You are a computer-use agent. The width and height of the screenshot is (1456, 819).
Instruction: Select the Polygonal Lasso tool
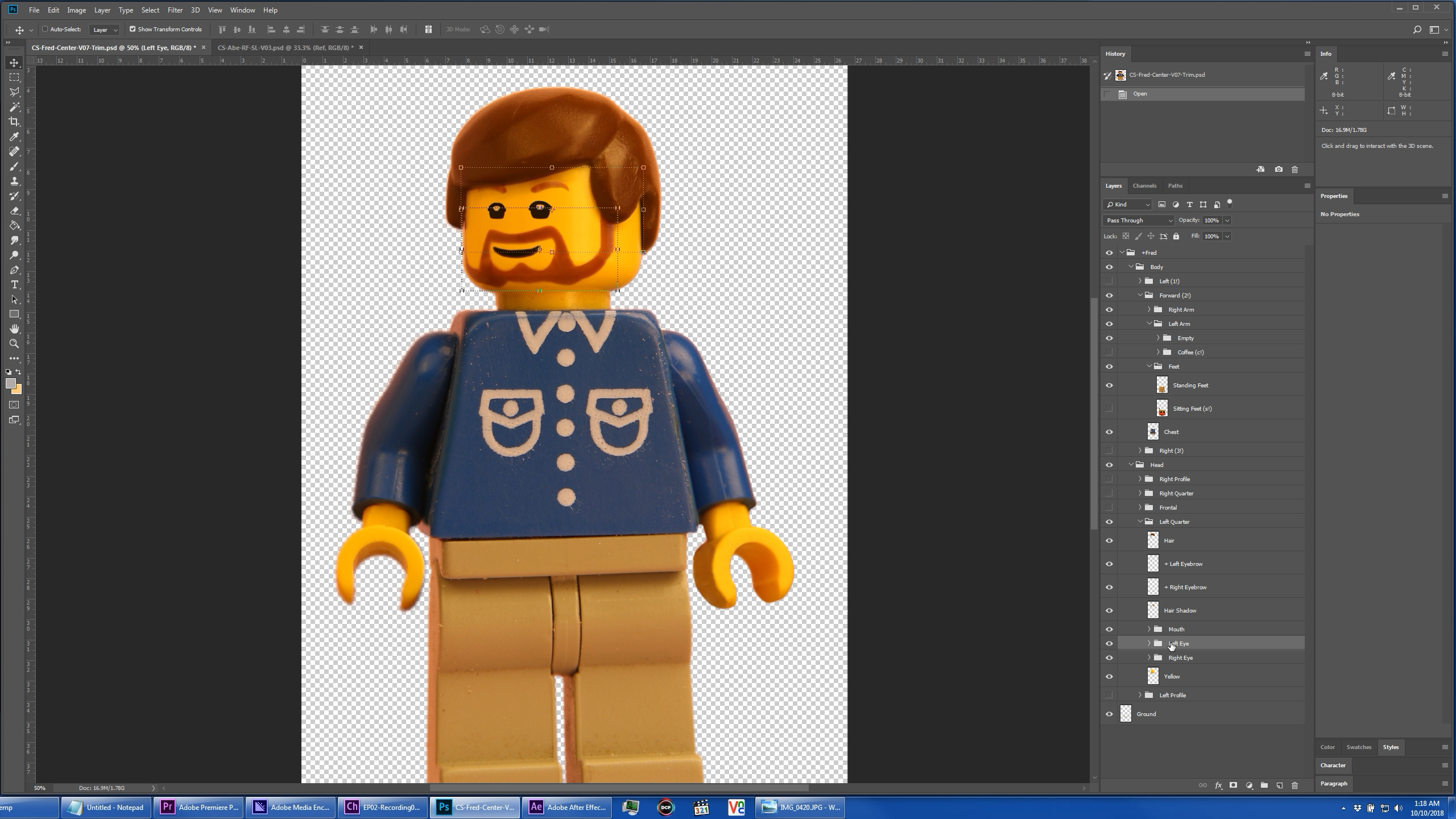point(14,92)
